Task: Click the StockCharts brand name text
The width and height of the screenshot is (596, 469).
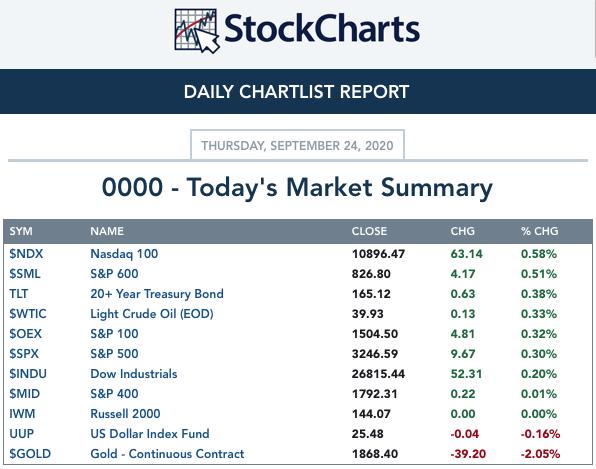Action: click(x=322, y=29)
